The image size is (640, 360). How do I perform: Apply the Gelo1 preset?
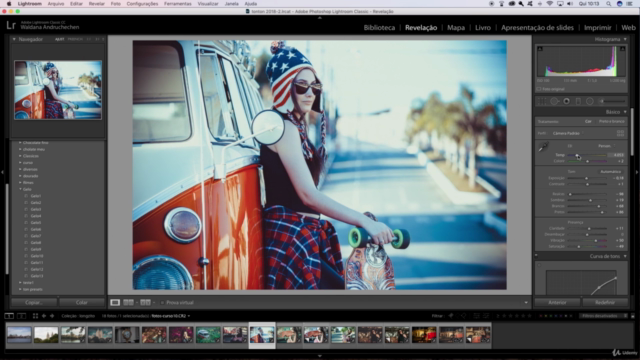tap(36, 196)
